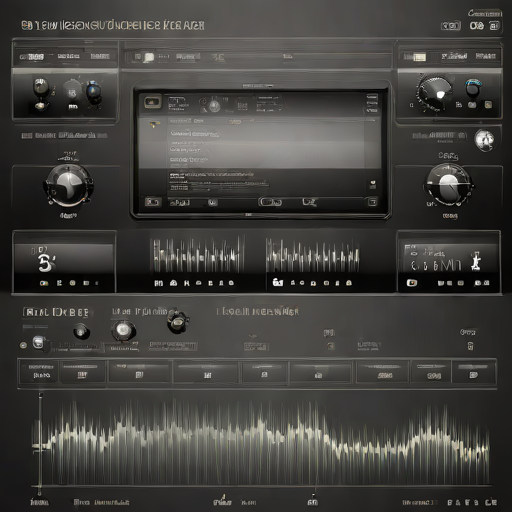The image size is (512, 512).
Task: Open the leftmost outlined box in the top-right corner
Action: pyautogui.click(x=451, y=26)
